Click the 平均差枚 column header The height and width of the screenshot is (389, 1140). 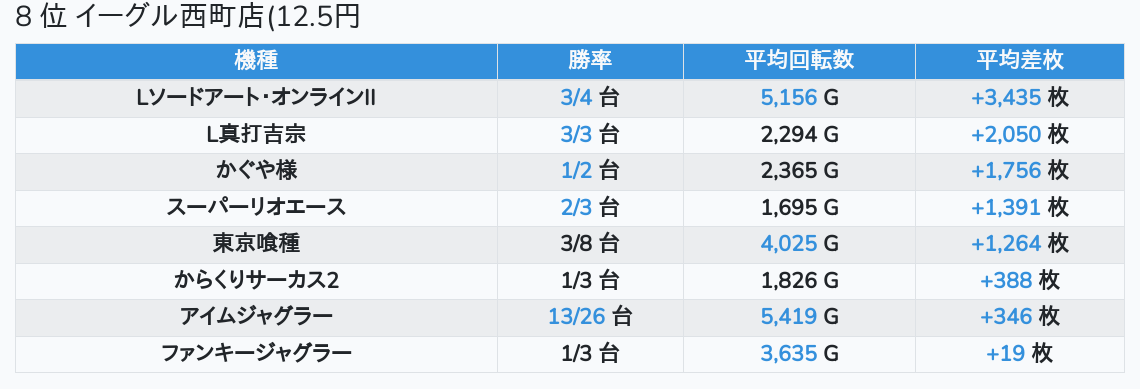[x=1019, y=61]
